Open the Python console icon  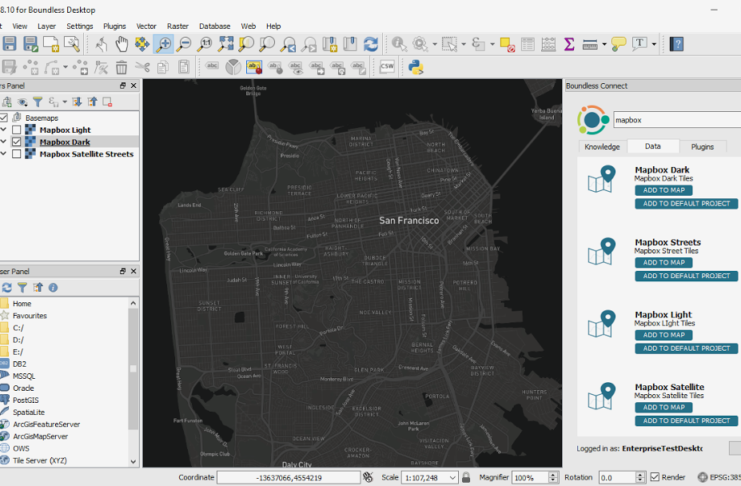click(x=416, y=67)
